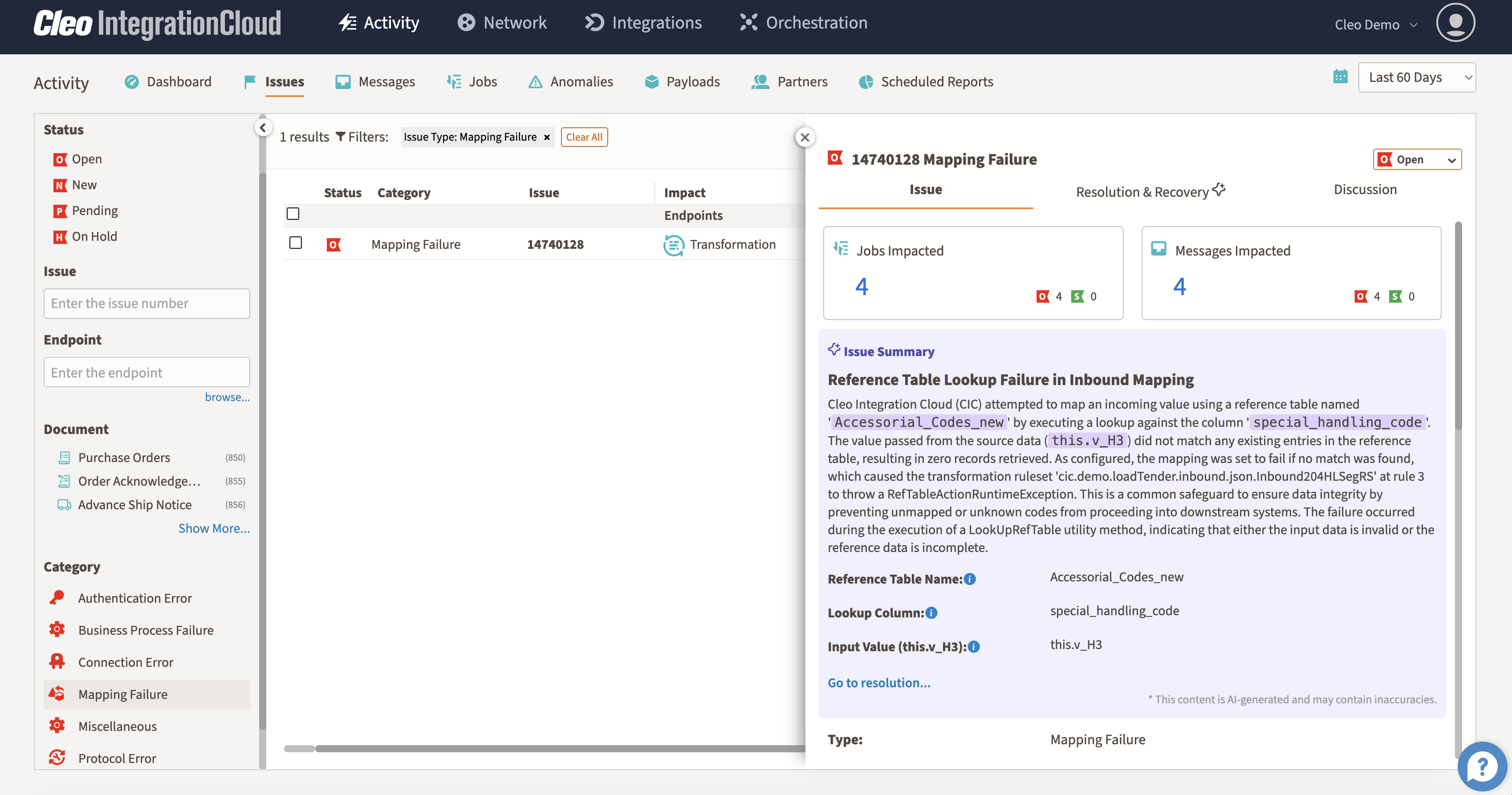Viewport: 1512px width, 795px height.
Task: Click solved count icon in Messages Impacted
Action: pyautogui.click(x=1395, y=296)
